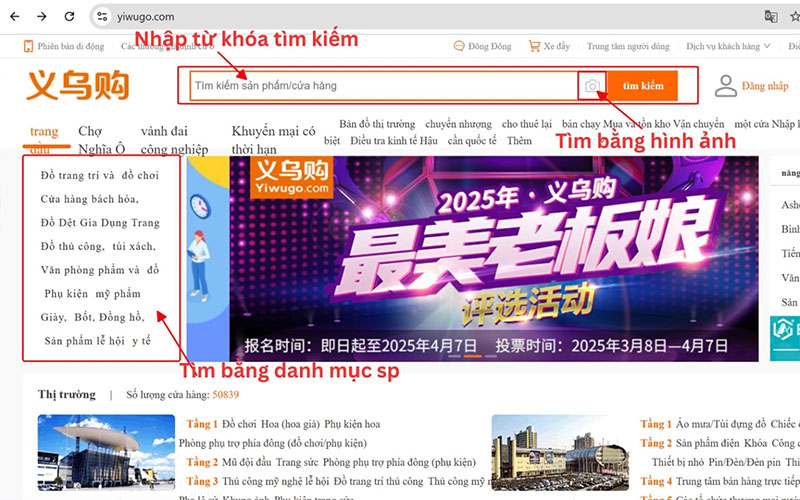Open Bản đồ thị trường link

pyautogui.click(x=377, y=124)
